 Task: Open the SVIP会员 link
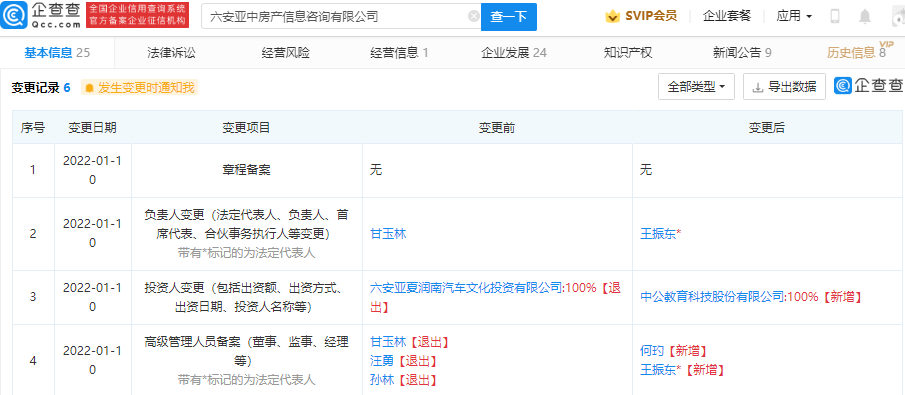point(651,16)
